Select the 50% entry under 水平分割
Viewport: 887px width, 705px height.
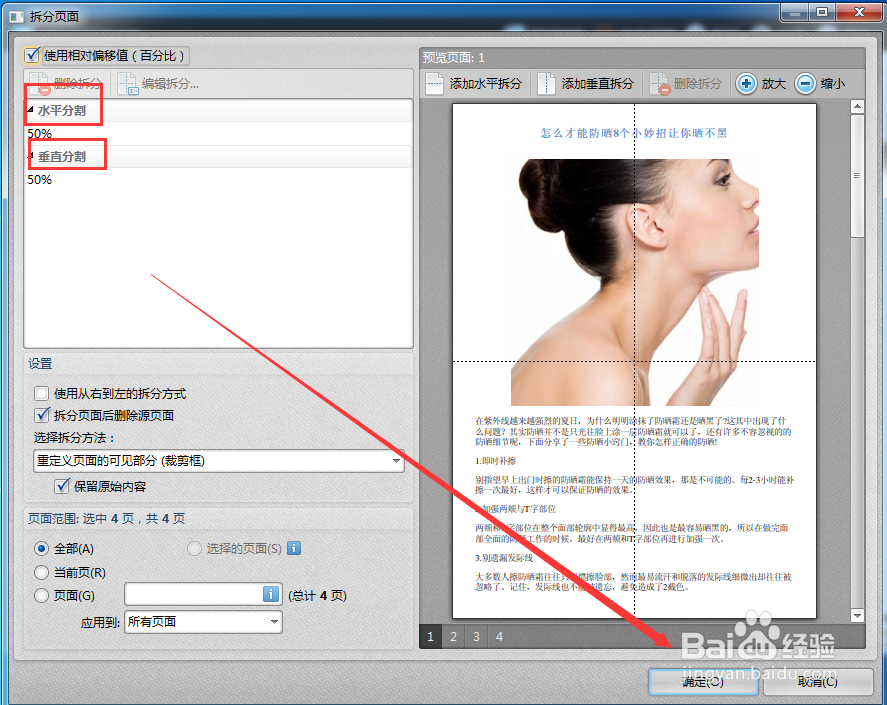pos(40,134)
